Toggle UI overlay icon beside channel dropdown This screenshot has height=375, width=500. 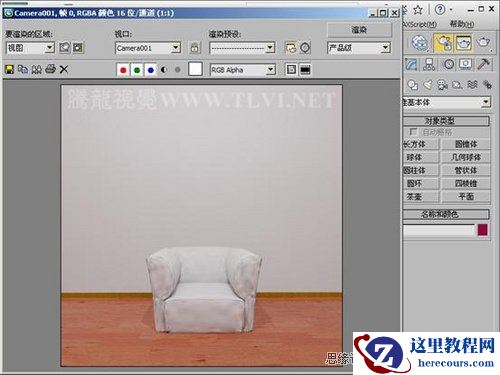pyautogui.click(x=291, y=70)
